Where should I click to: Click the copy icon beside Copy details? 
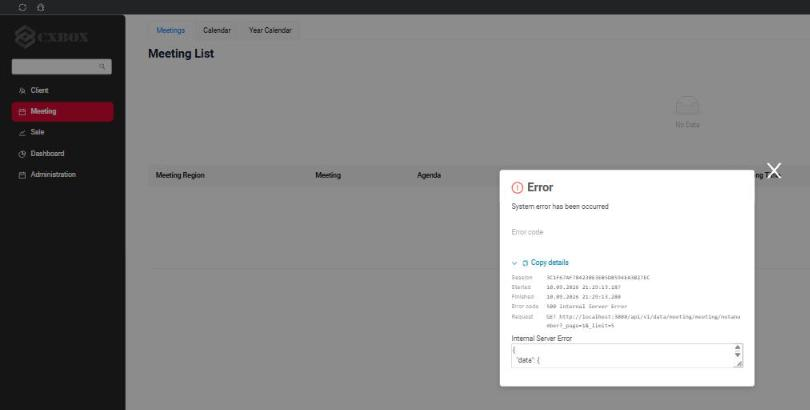coord(525,263)
